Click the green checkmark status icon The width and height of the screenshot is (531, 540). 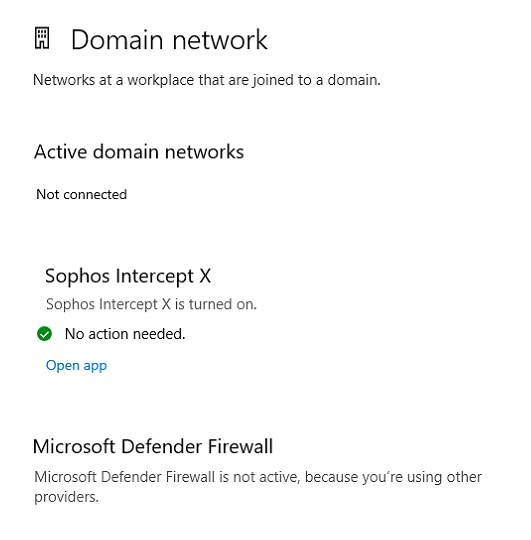coord(44,334)
